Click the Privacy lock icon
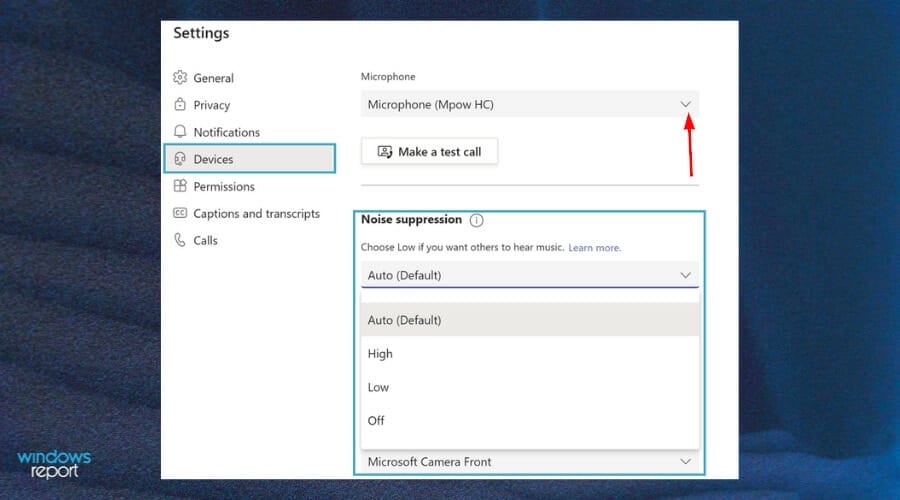 click(180, 104)
